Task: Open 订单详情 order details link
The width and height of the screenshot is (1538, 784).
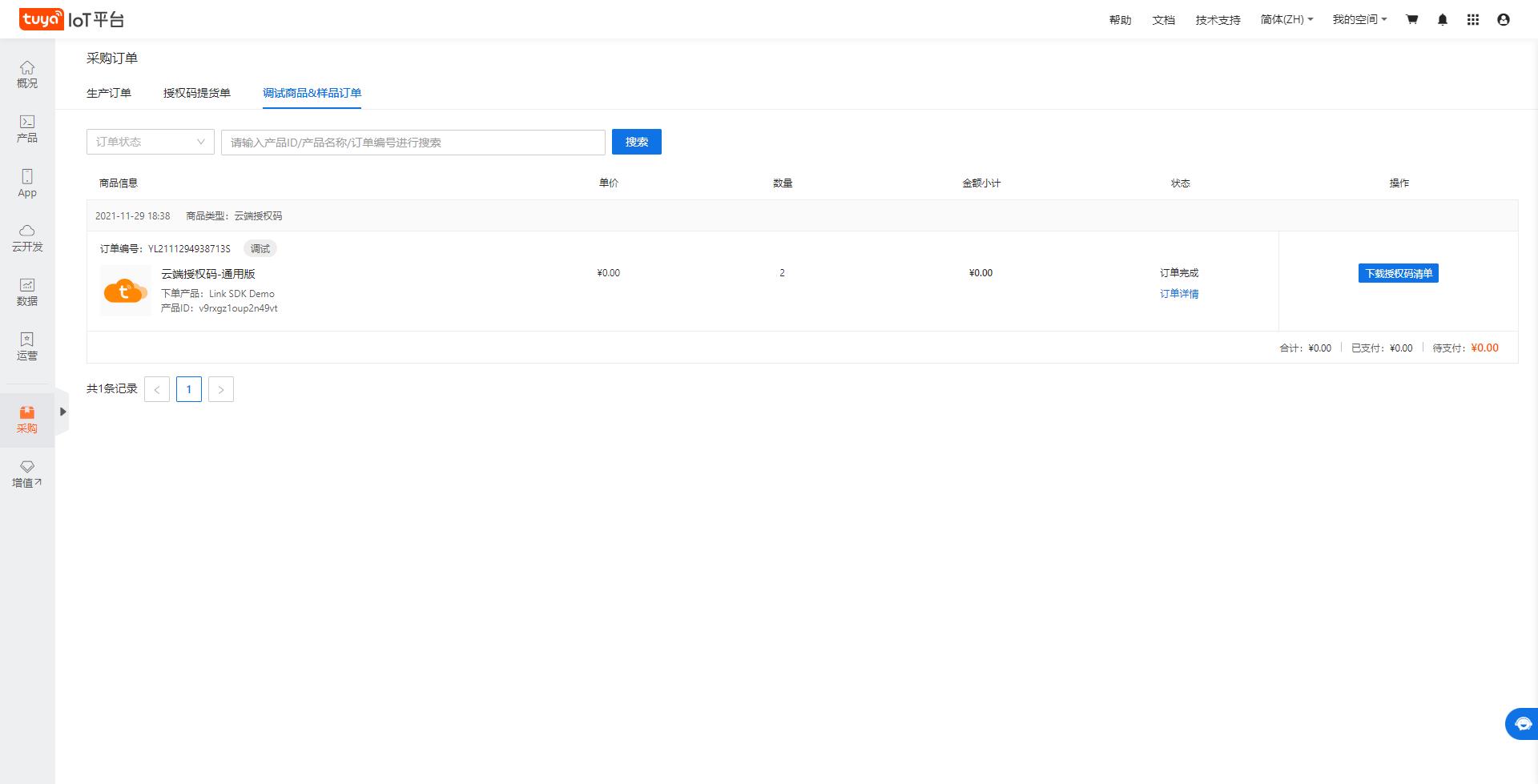Action: (1179, 294)
